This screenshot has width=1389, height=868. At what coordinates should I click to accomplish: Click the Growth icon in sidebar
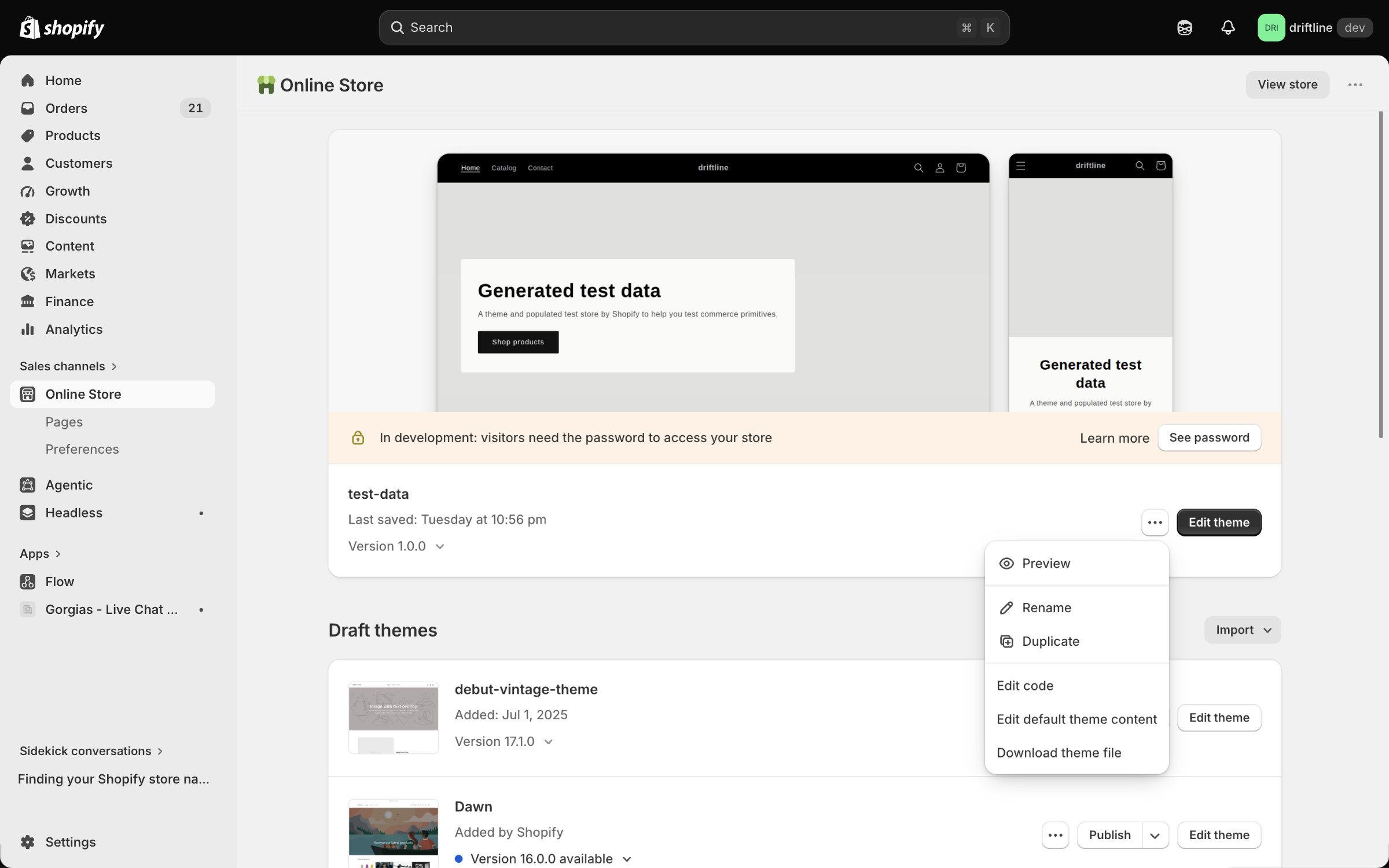tap(27, 191)
